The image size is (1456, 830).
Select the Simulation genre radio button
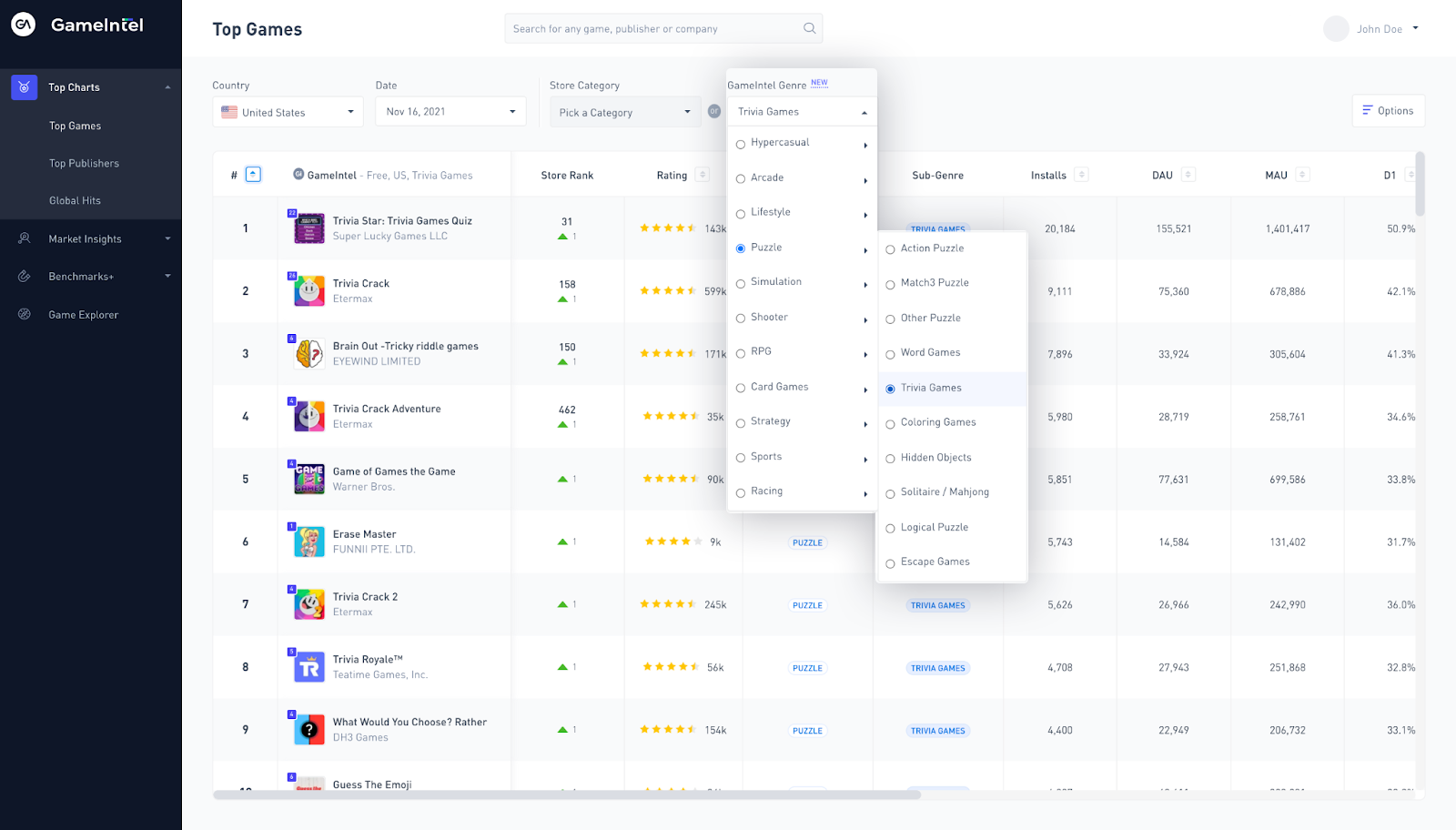(741, 284)
